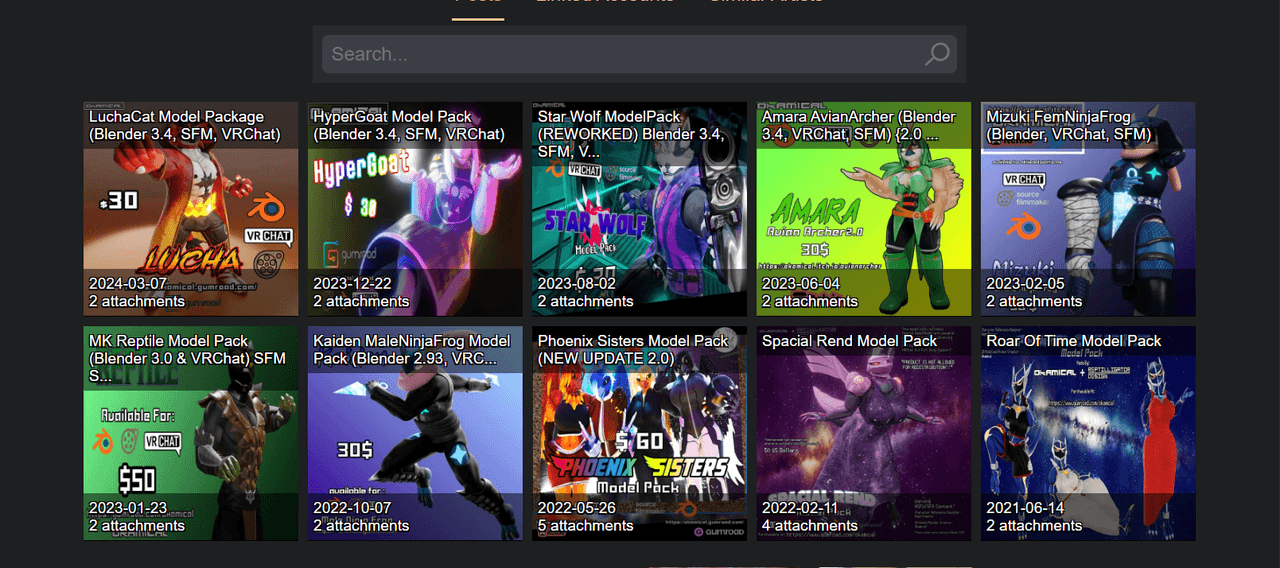Viewport: 1280px width, 568px height.
Task: Open HyperGoat Model Pack post thumbnail
Action: click(x=415, y=209)
